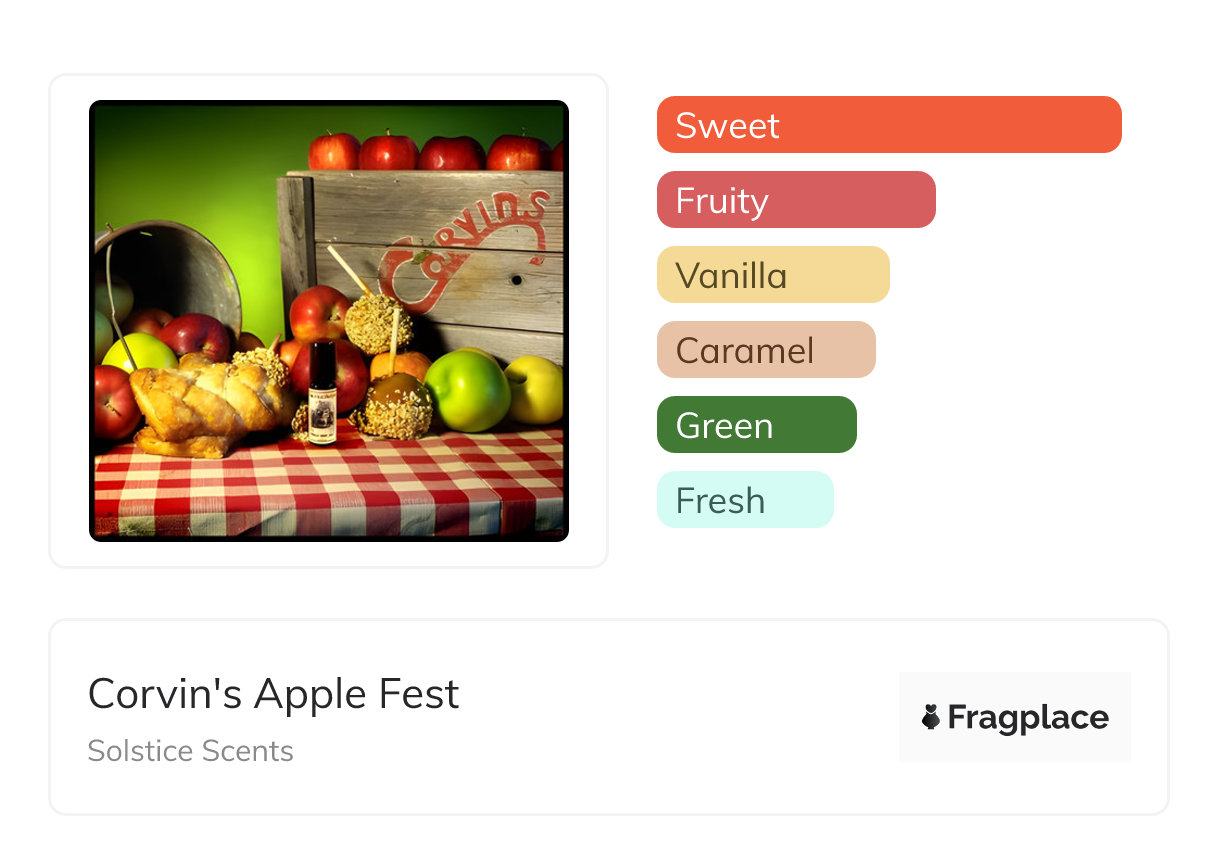
Task: Click the large green apple in photo
Action: point(466,389)
